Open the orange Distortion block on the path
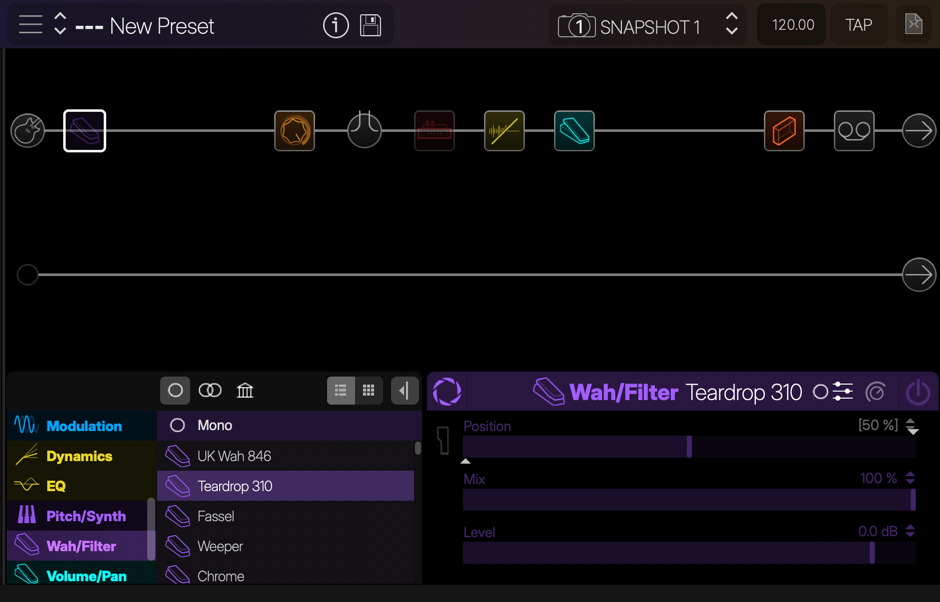The height and width of the screenshot is (602, 940). 294,130
